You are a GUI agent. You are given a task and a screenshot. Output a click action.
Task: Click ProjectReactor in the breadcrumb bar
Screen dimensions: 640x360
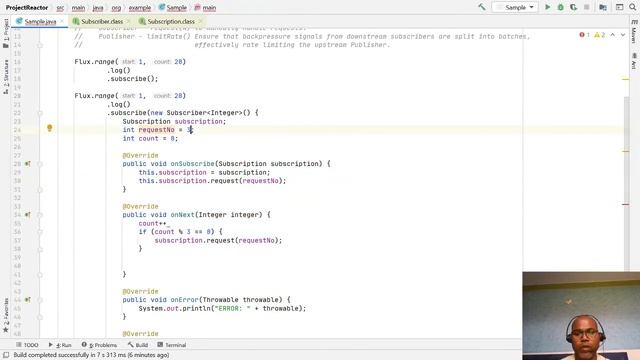click(x=27, y=7)
